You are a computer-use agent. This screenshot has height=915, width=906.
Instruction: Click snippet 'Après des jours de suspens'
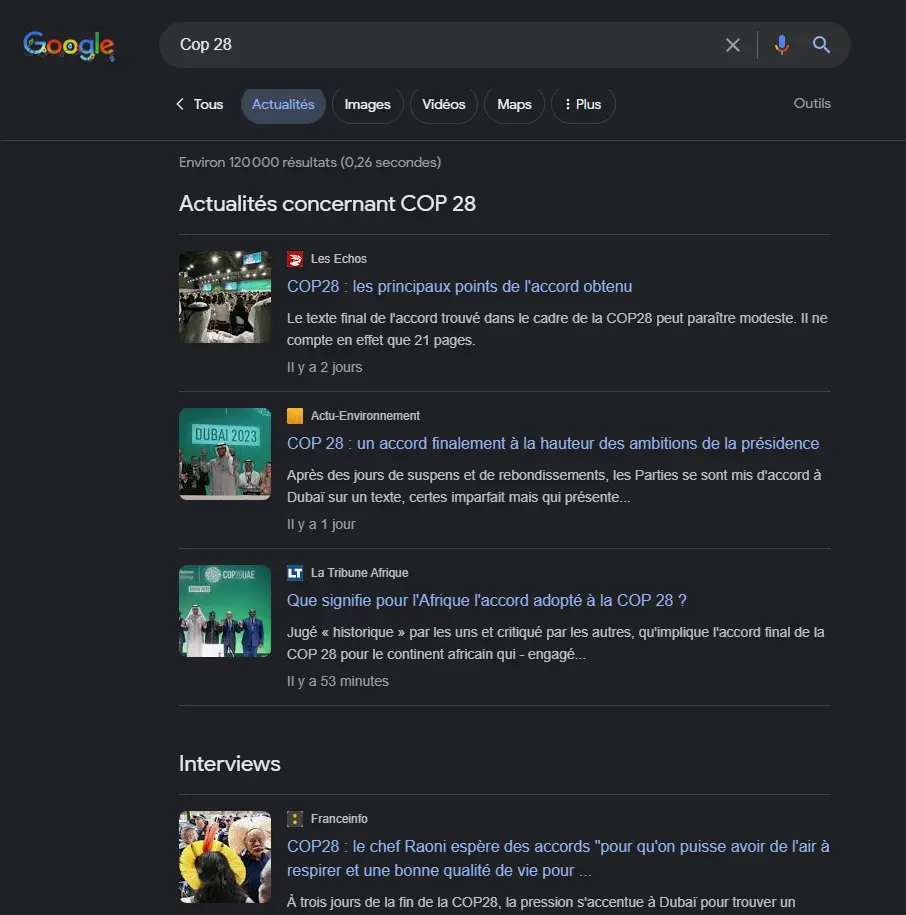554,486
